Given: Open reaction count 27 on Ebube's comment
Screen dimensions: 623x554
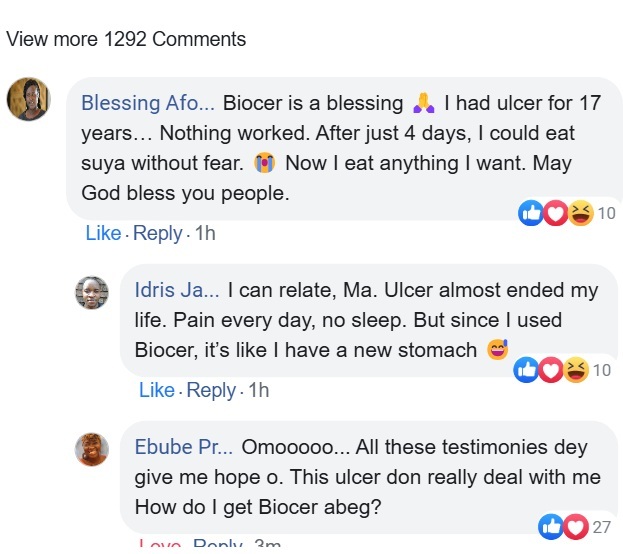Looking at the screenshot, I should click(x=602, y=527).
